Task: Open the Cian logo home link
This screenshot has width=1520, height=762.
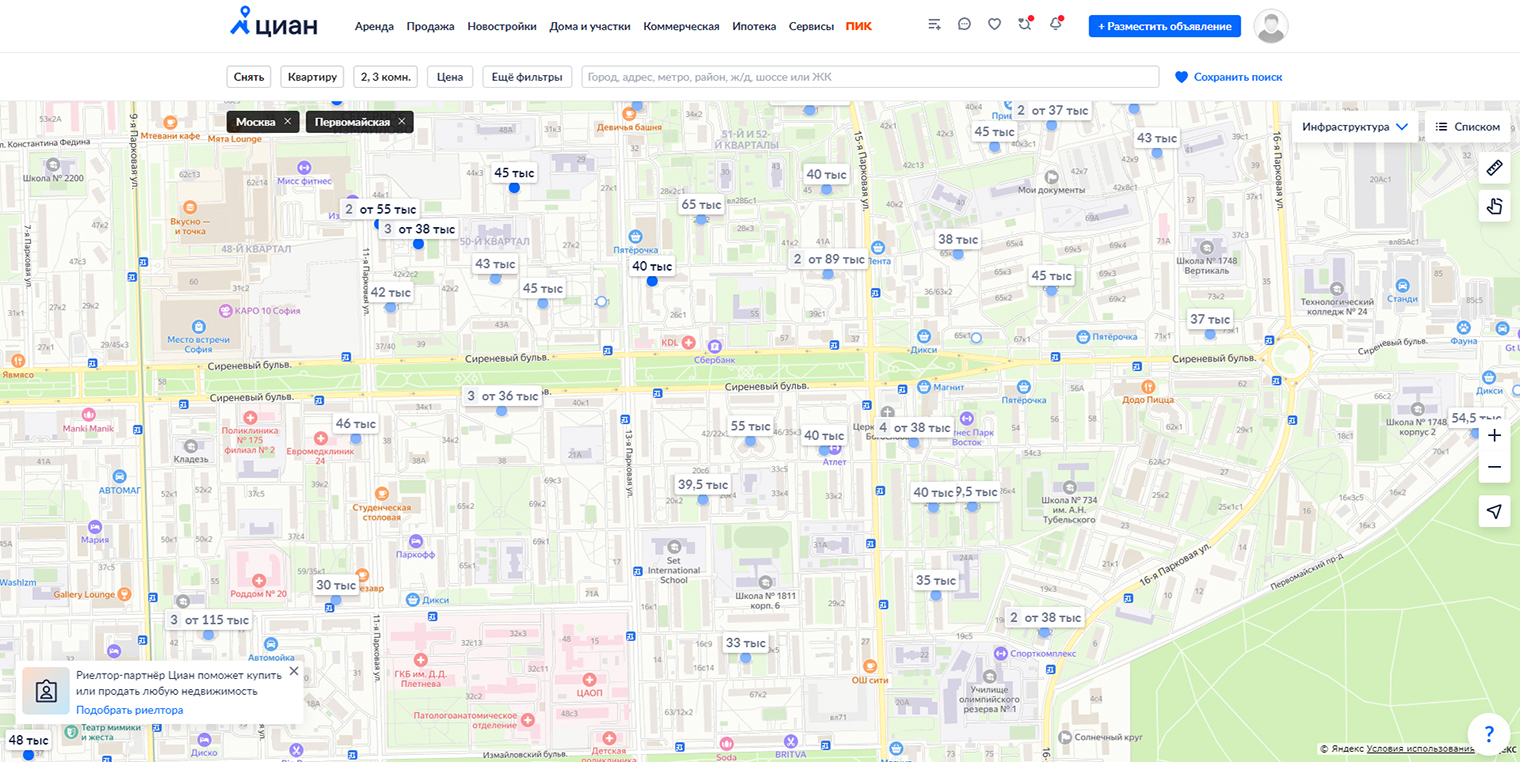Action: (x=274, y=22)
